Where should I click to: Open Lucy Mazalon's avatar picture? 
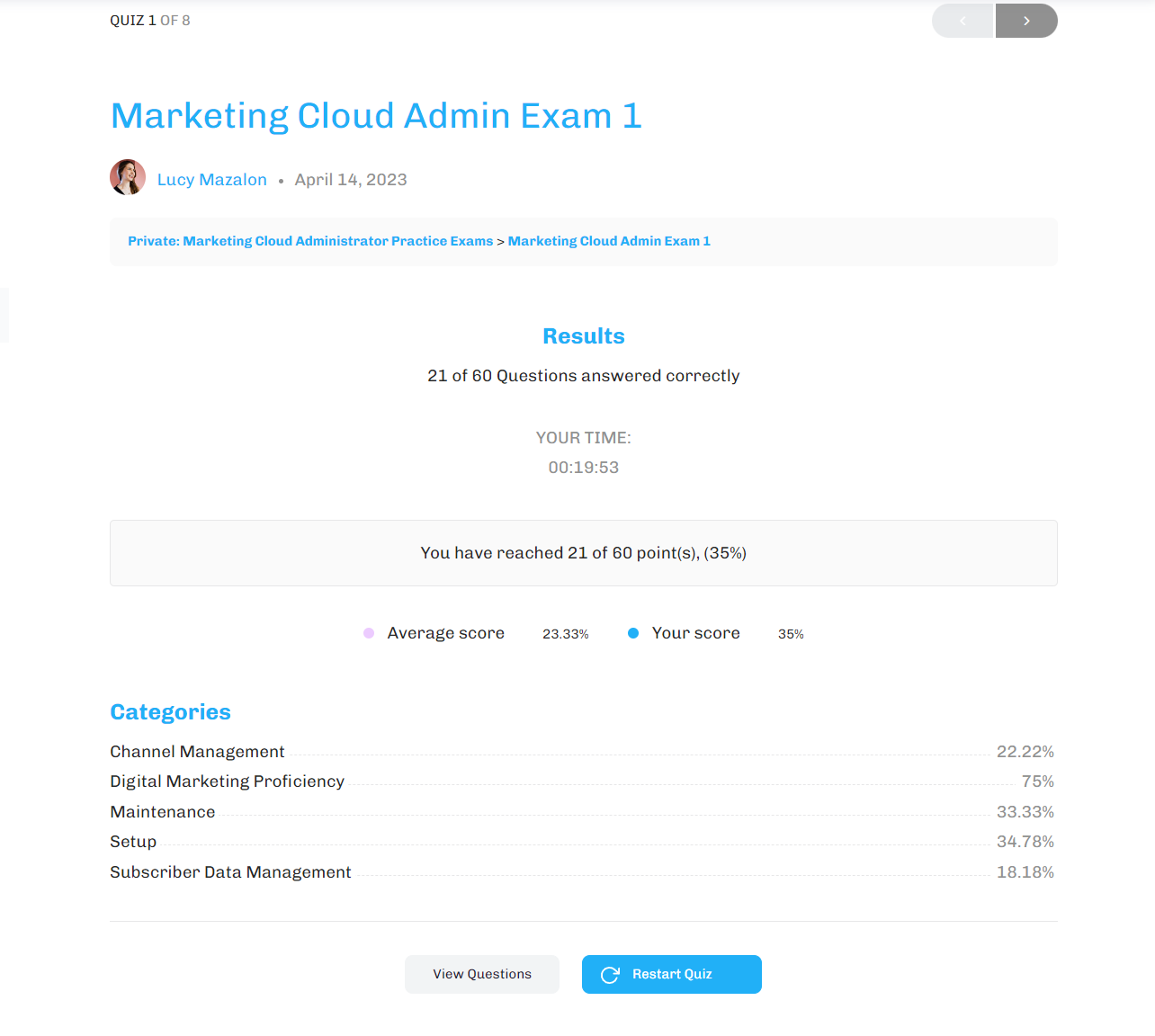tap(128, 177)
